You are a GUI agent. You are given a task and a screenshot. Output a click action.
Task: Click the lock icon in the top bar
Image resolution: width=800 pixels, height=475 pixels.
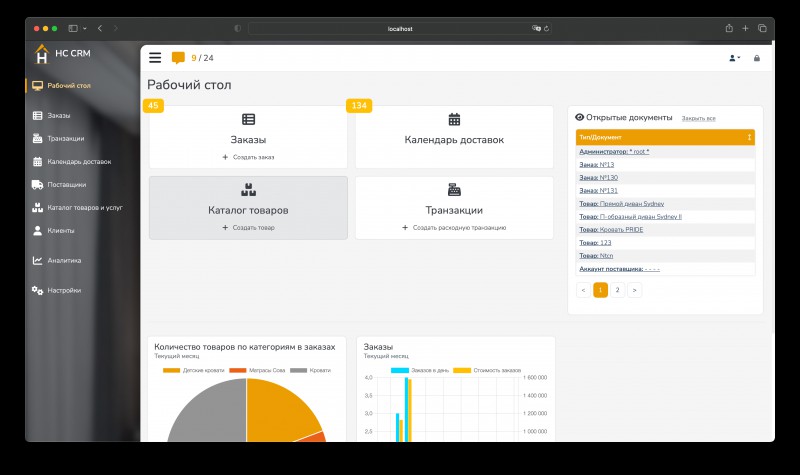click(x=757, y=58)
